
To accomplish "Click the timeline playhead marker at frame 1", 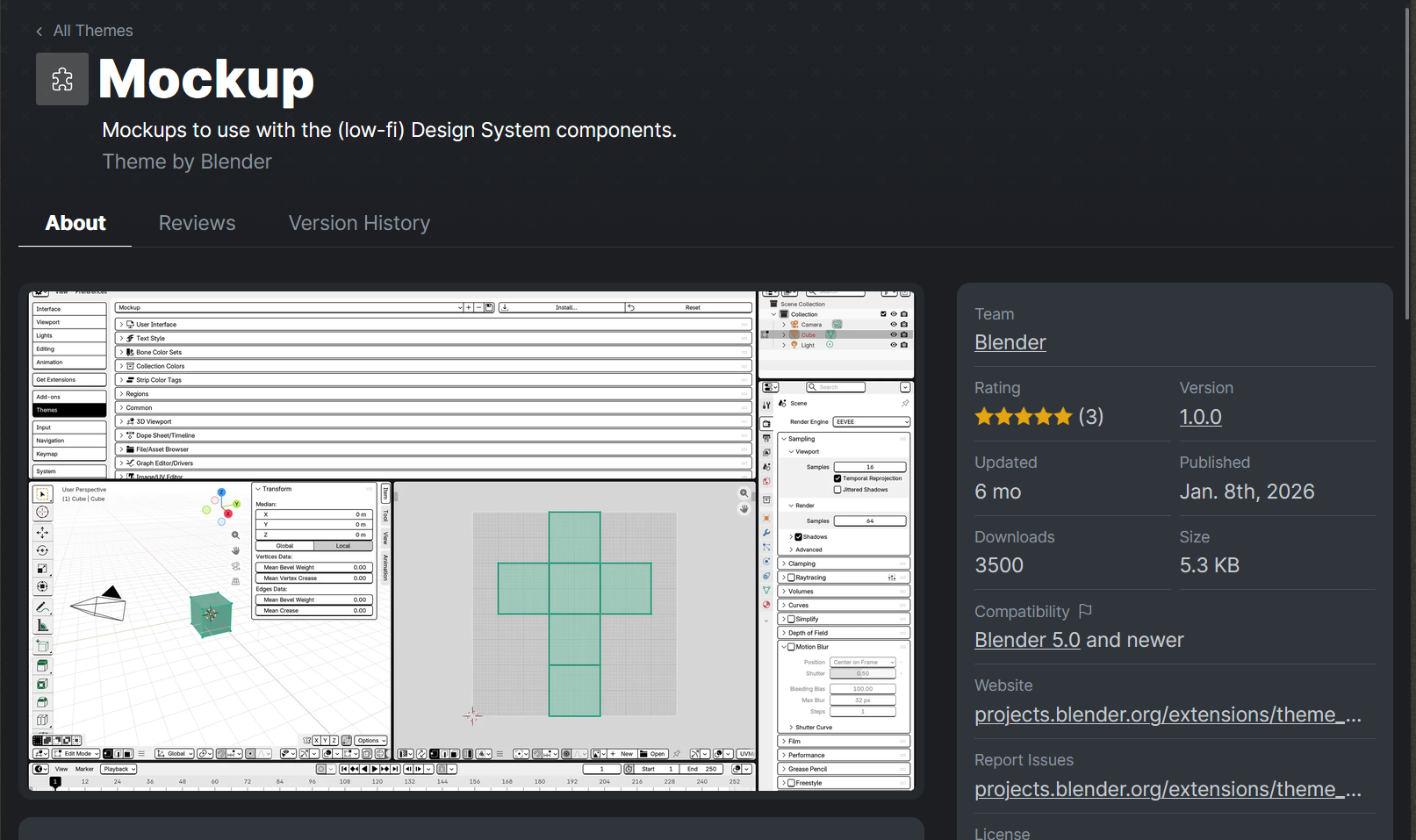I will click(55, 782).
